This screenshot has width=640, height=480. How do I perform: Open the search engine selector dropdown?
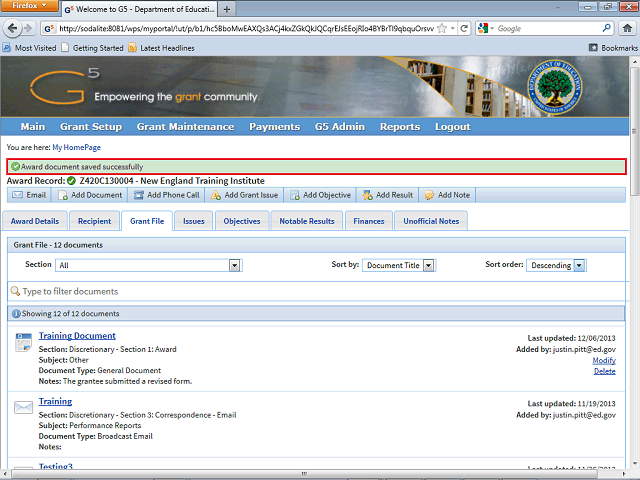pyautogui.click(x=486, y=28)
